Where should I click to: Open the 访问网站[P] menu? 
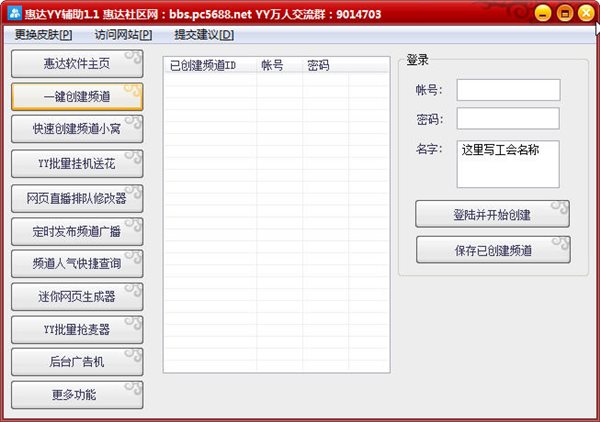coord(123,35)
